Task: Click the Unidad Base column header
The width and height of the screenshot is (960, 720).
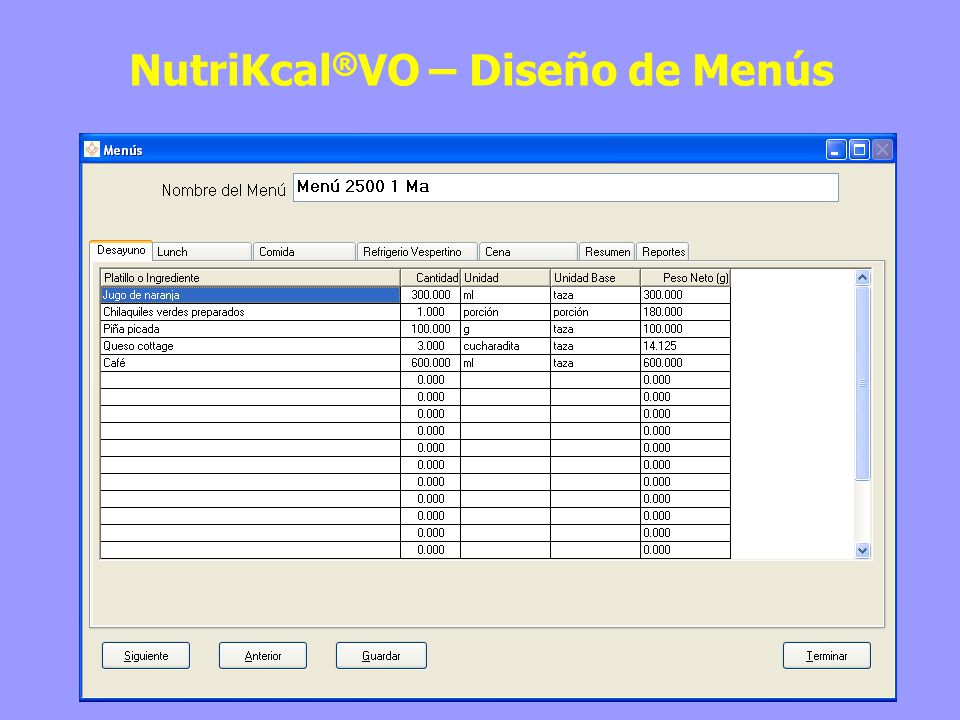Action: coord(595,278)
